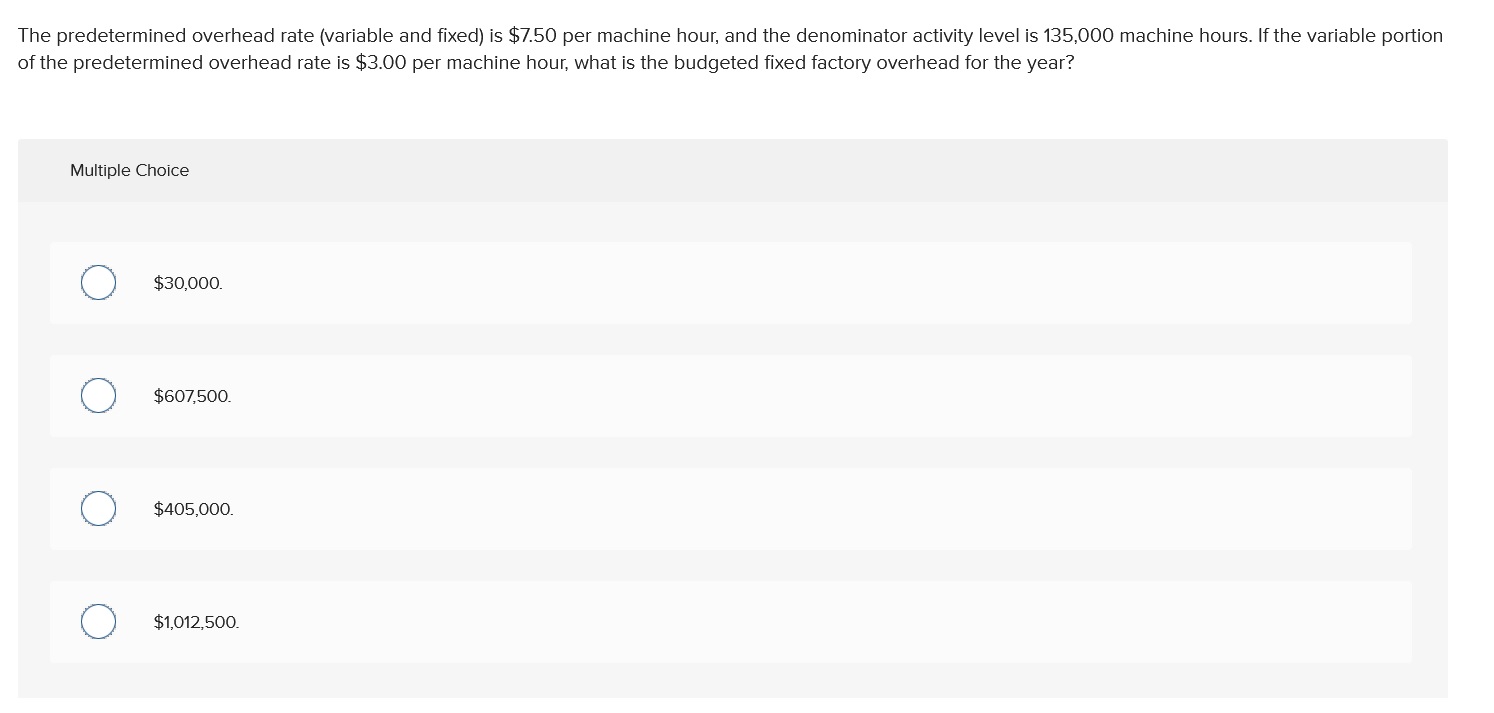Image resolution: width=1494 pixels, height=713 pixels.
Task: Click the radio circle beside $30,000
Action: tap(98, 282)
